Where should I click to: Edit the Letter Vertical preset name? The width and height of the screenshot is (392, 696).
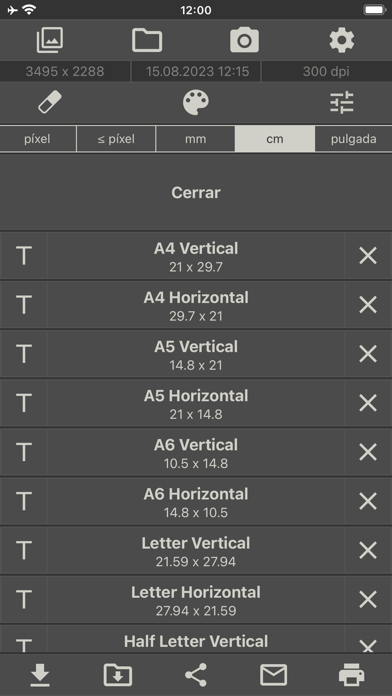tap(24, 550)
